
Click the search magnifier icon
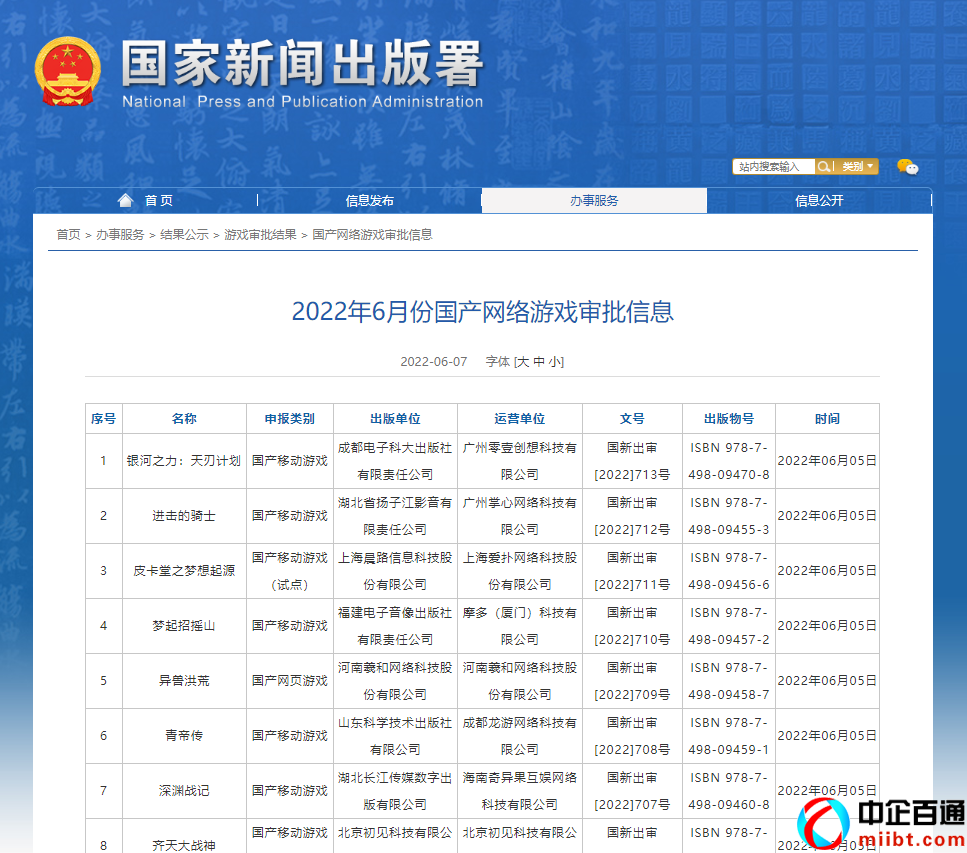(x=823, y=166)
